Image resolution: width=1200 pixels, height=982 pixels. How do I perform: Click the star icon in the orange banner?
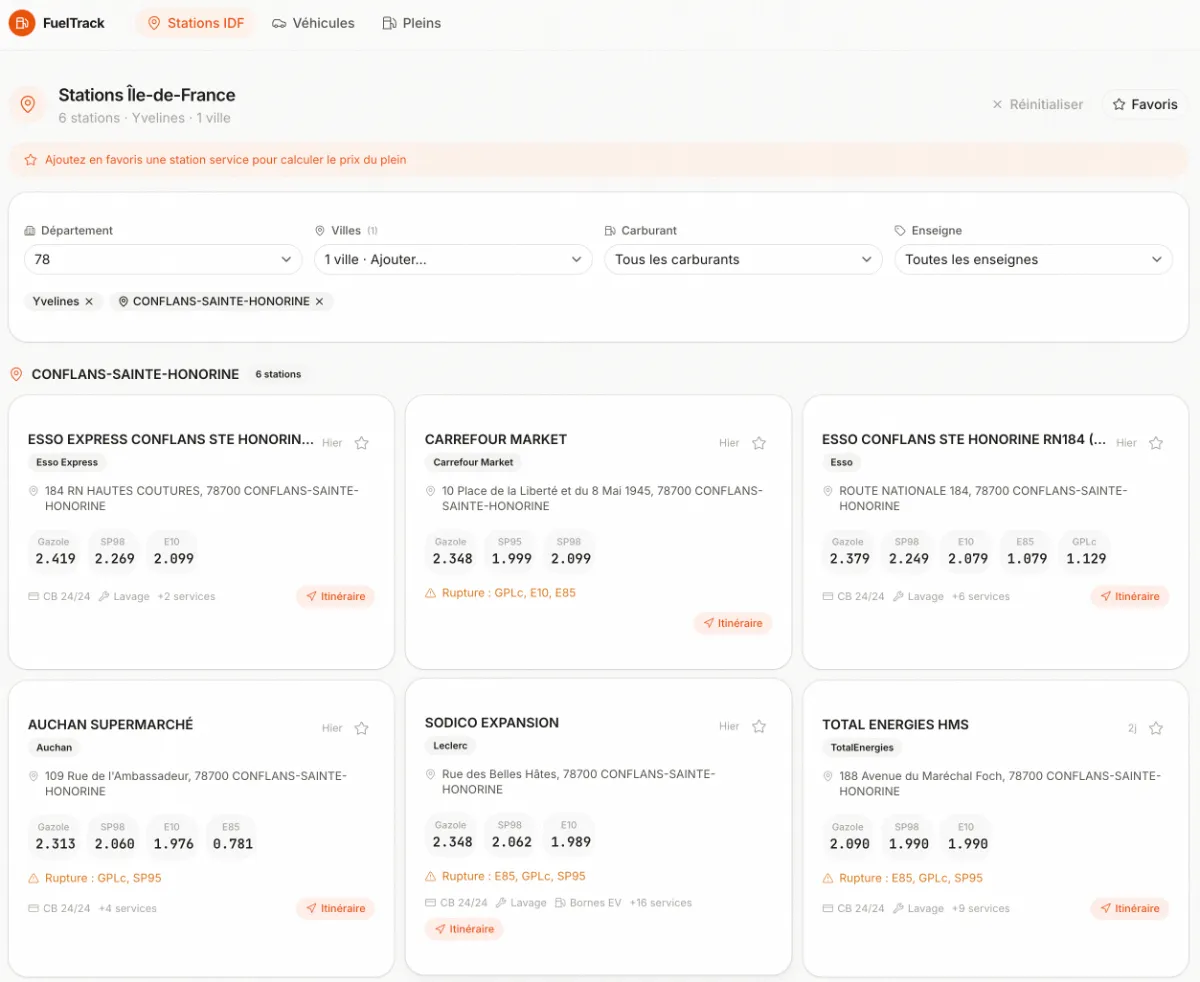pos(29,159)
